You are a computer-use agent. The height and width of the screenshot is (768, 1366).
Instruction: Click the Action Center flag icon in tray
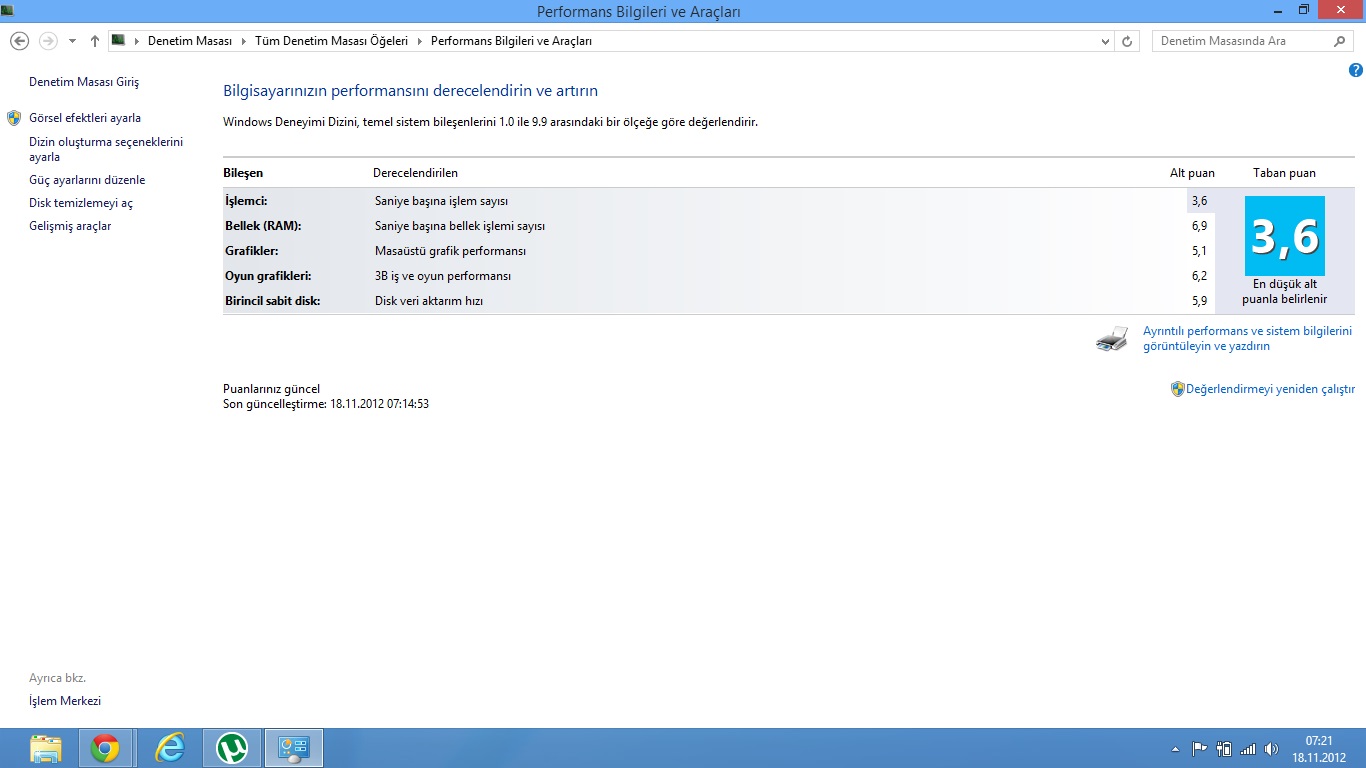(x=1200, y=748)
